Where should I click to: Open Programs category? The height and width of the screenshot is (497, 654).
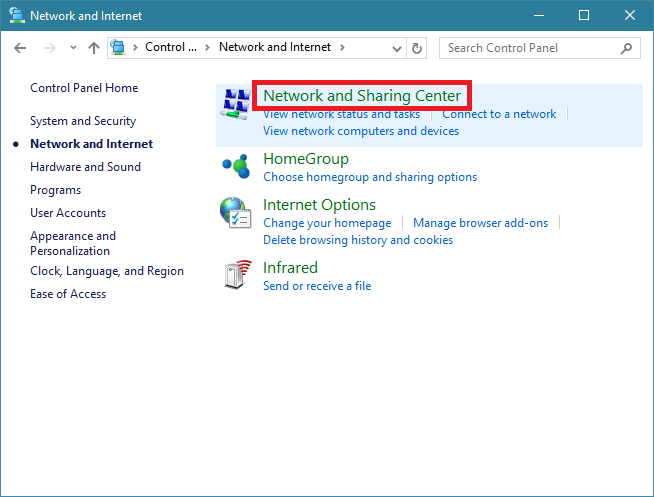click(x=55, y=190)
